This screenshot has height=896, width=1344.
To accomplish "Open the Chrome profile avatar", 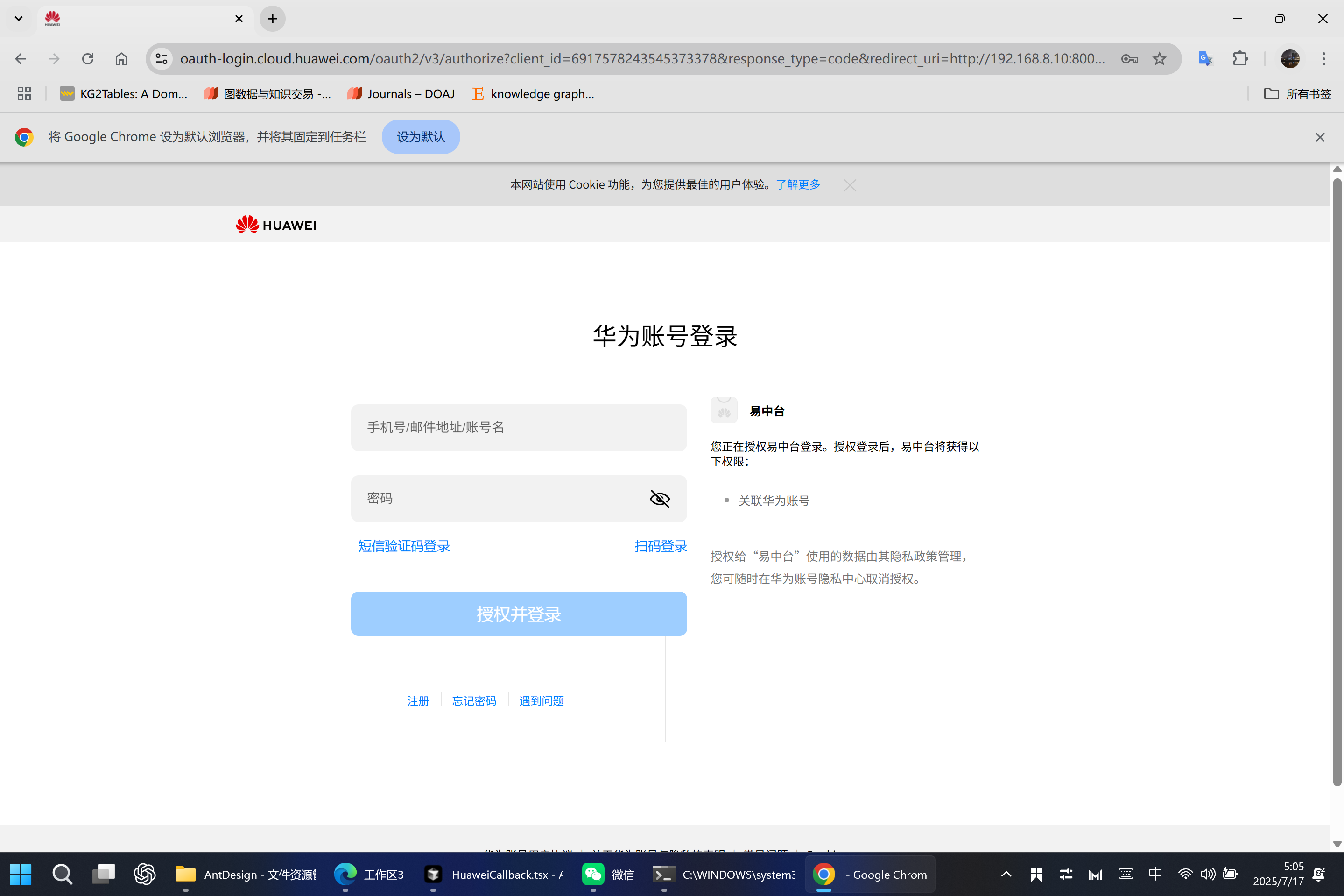I will point(1290,58).
